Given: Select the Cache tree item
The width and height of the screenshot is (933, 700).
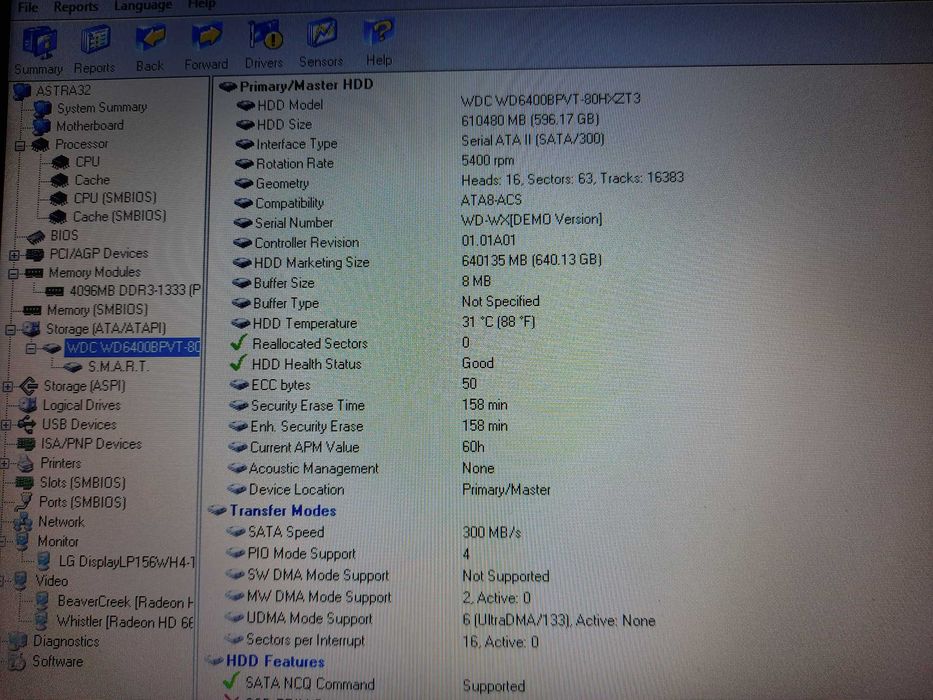Looking at the screenshot, I should [92, 180].
